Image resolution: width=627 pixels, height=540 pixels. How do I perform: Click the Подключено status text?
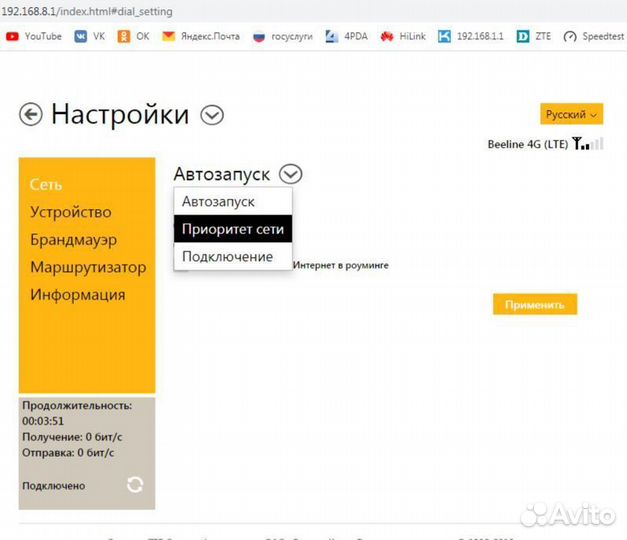click(x=54, y=486)
